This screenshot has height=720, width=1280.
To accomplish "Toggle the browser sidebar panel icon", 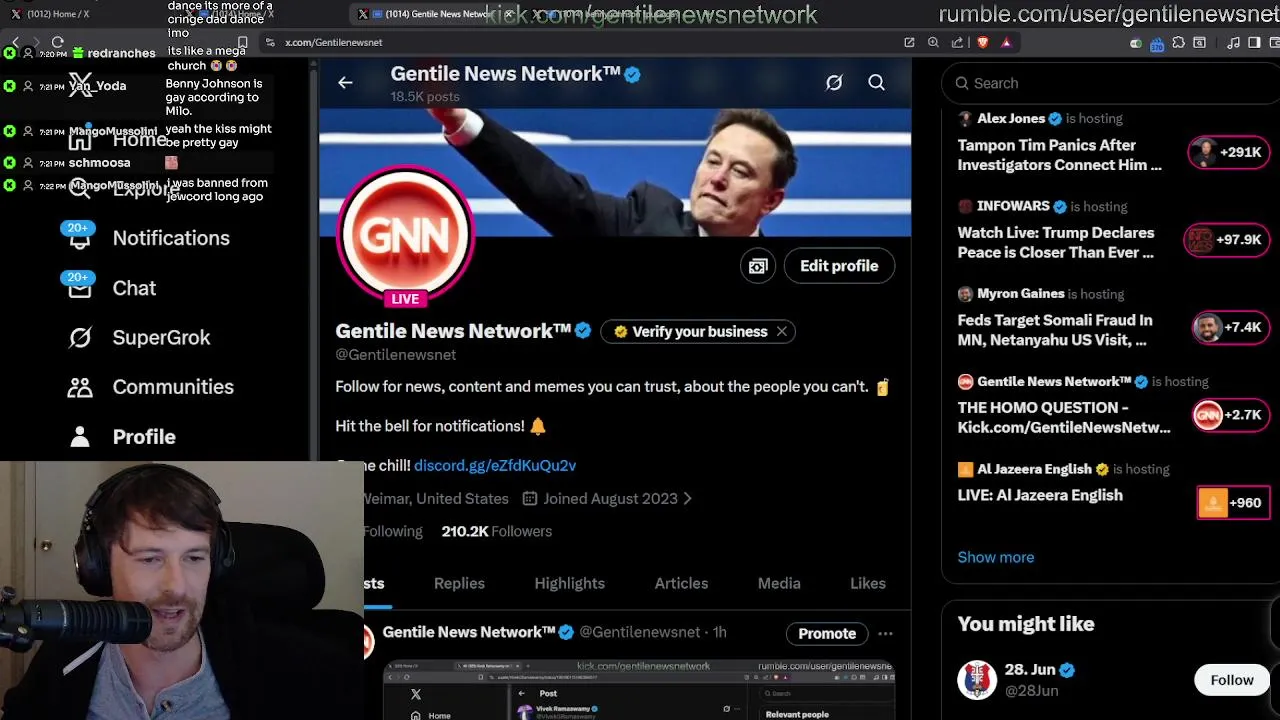I will coord(1254,43).
